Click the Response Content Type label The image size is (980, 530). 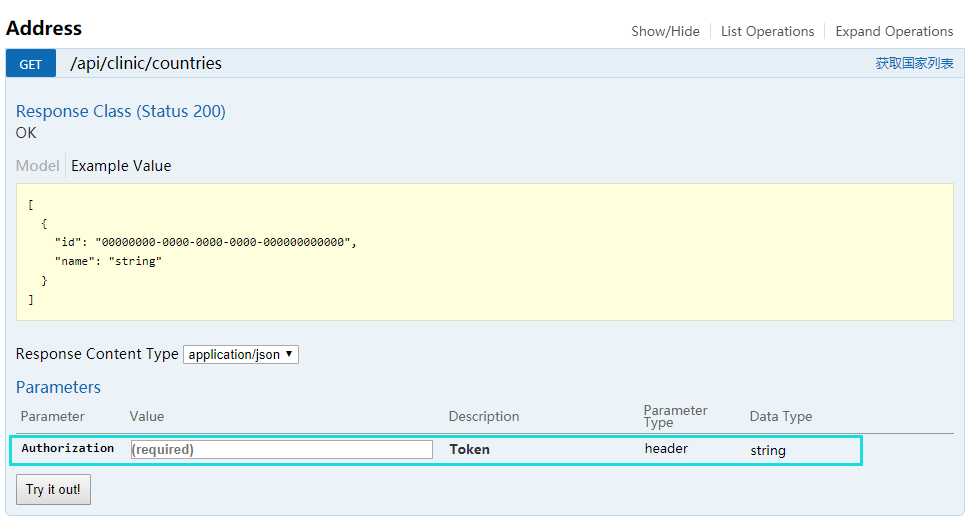pyautogui.click(x=97, y=354)
